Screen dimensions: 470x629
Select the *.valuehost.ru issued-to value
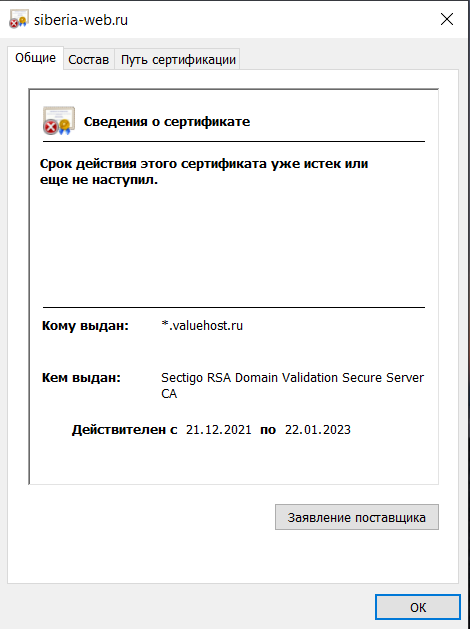coord(202,325)
